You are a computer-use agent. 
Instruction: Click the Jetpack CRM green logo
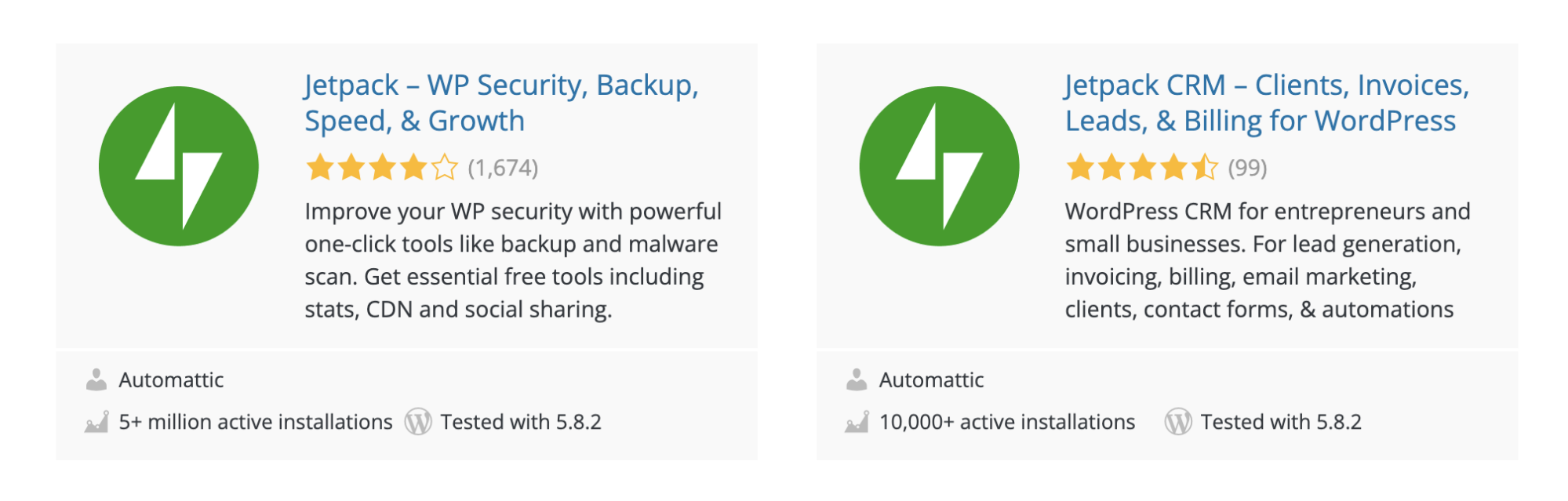(939, 166)
